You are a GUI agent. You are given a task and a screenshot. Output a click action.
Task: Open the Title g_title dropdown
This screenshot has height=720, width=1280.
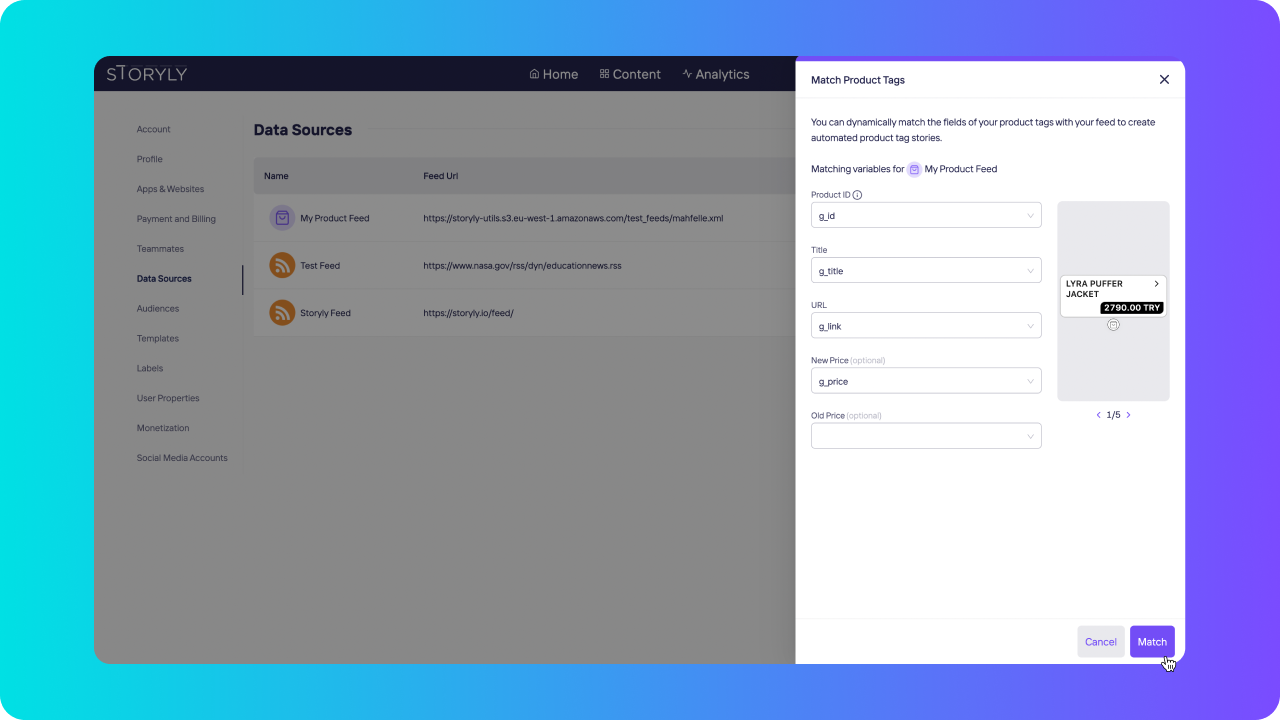click(926, 271)
